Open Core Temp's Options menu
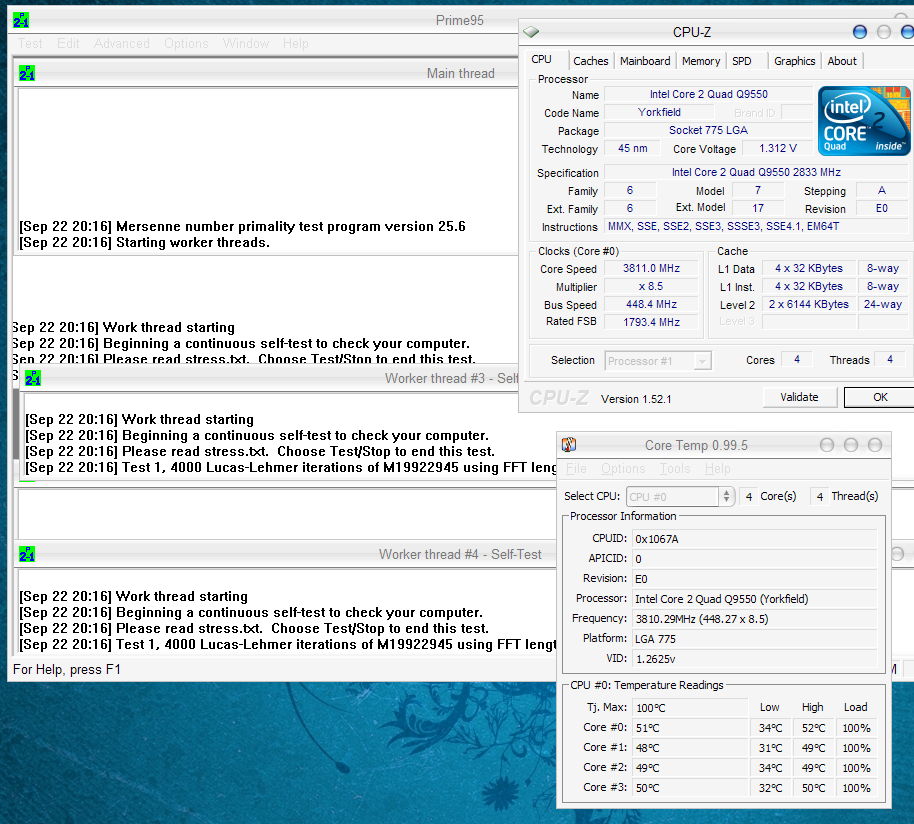914x824 pixels. pyautogui.click(x=623, y=469)
